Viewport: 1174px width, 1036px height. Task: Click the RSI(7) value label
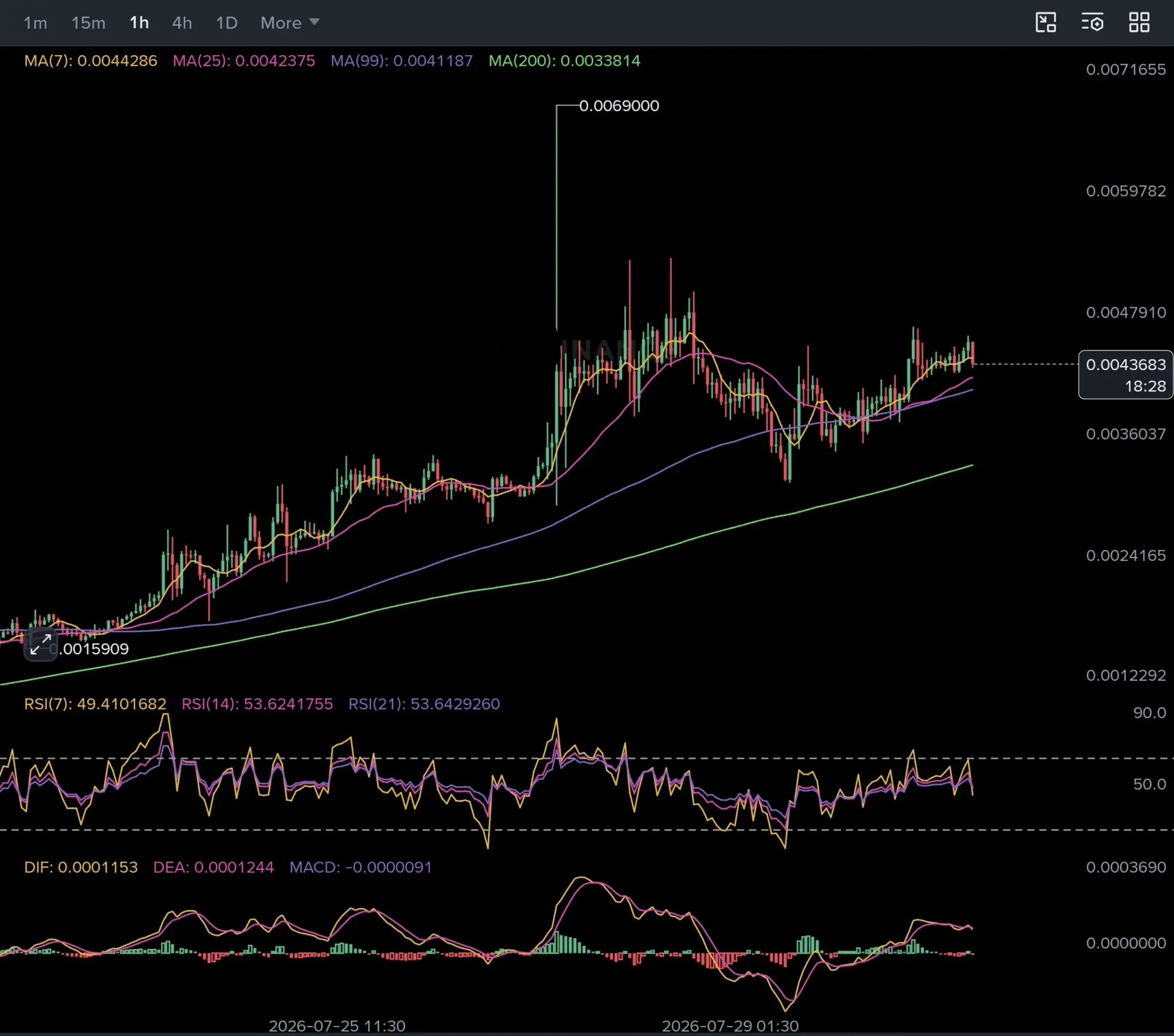click(95, 704)
